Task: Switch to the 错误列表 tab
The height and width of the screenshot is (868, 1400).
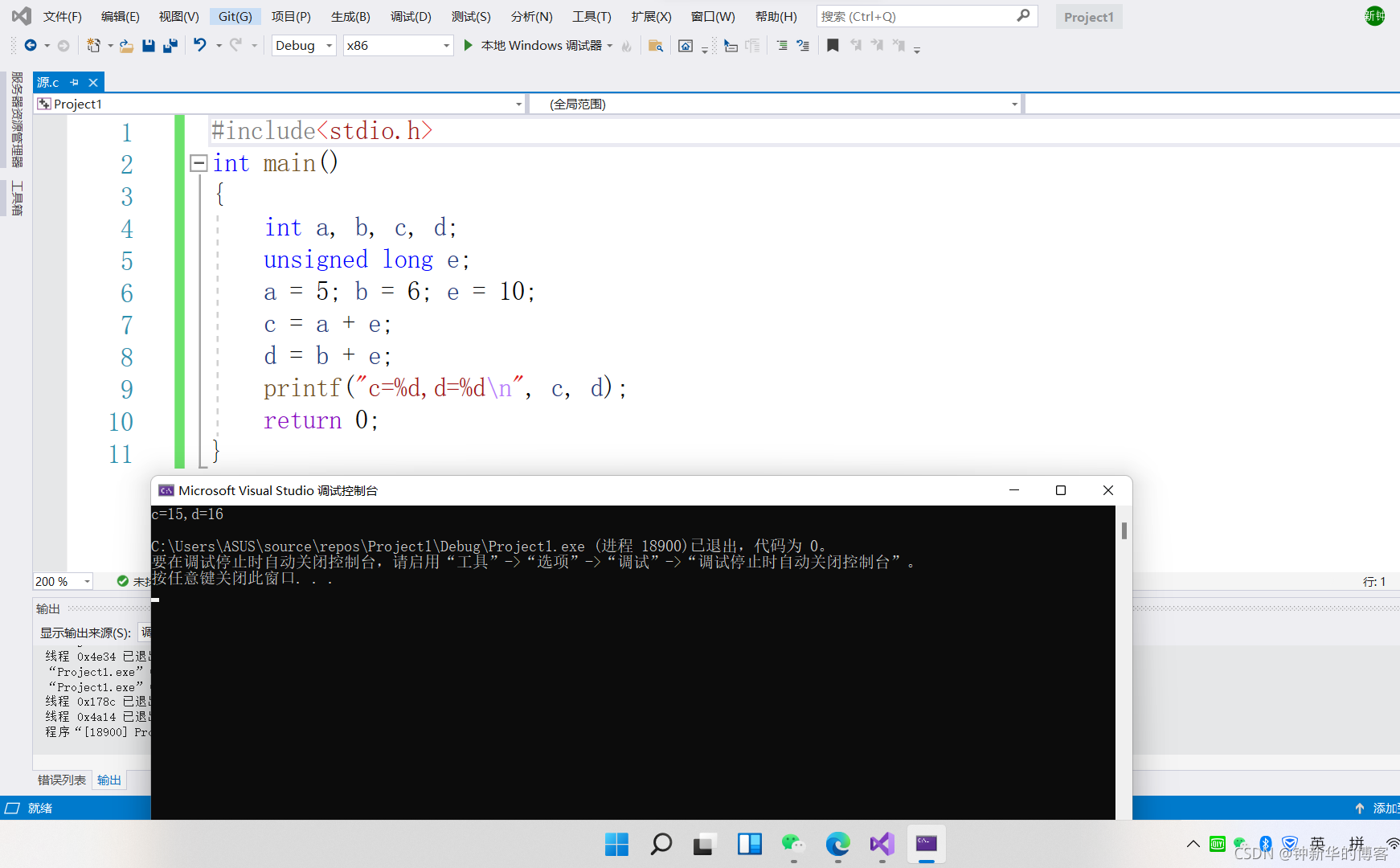Action: (x=62, y=780)
